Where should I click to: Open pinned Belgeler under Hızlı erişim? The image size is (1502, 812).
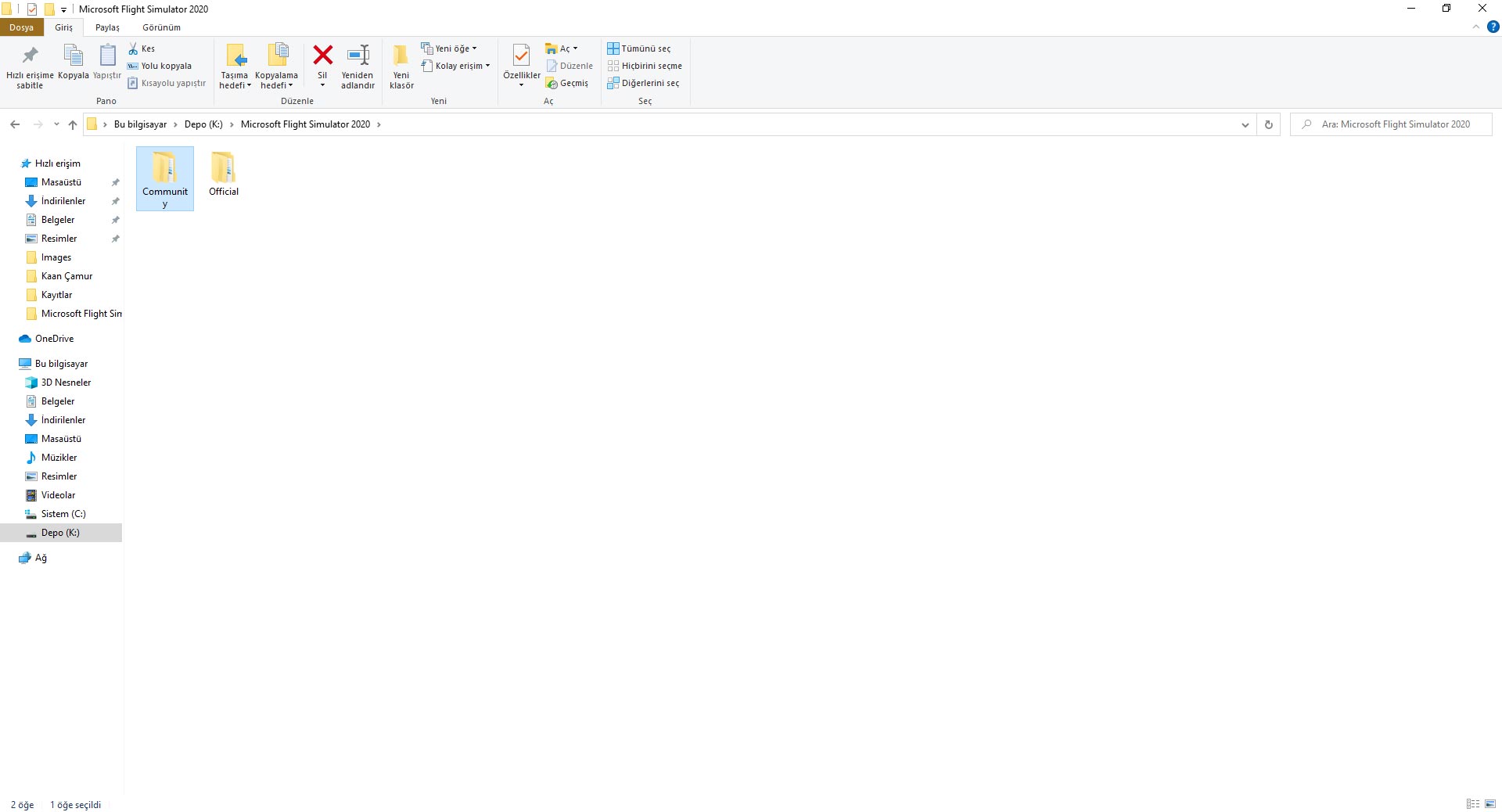(x=58, y=220)
